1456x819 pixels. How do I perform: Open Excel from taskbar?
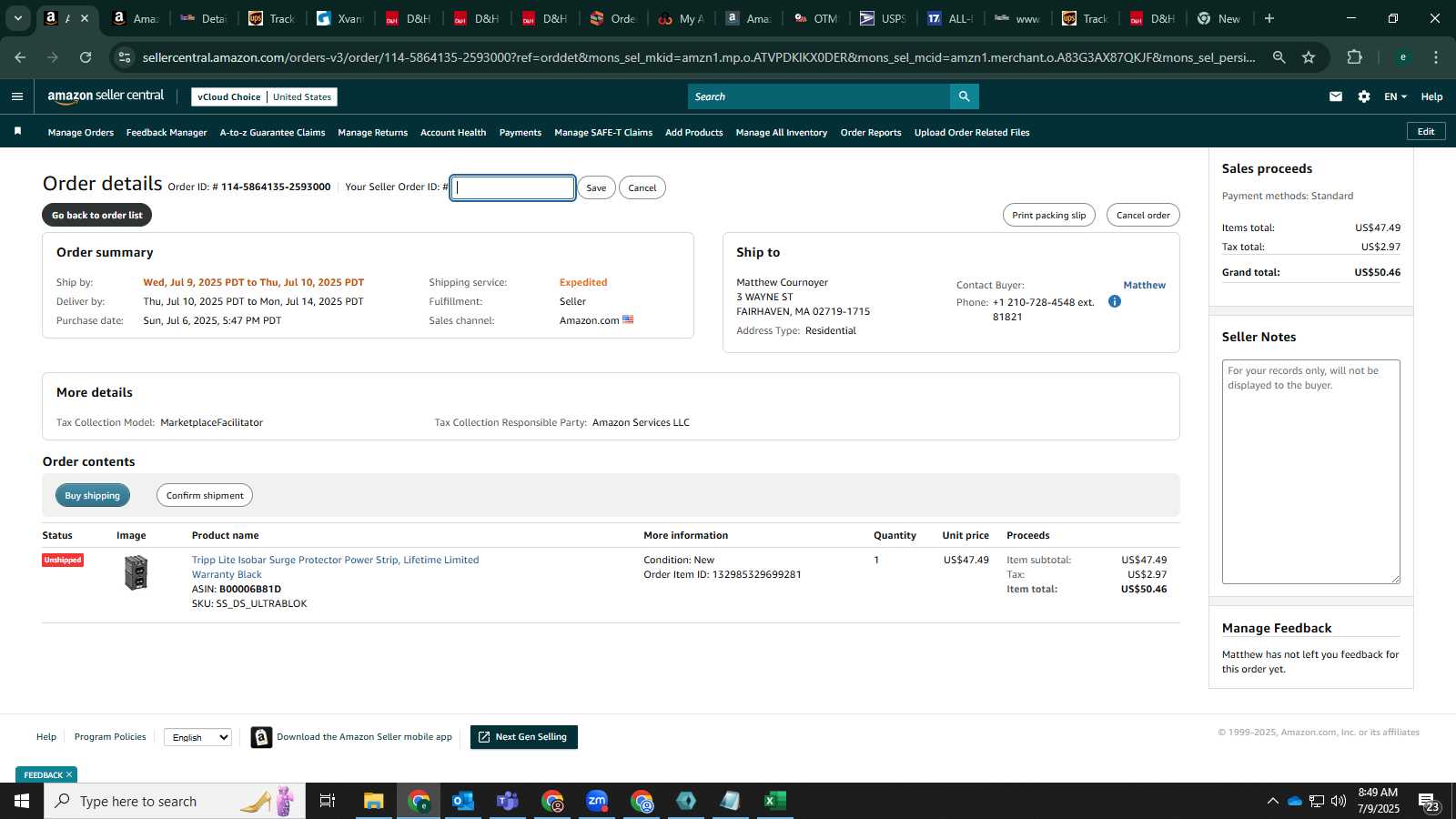[774, 801]
